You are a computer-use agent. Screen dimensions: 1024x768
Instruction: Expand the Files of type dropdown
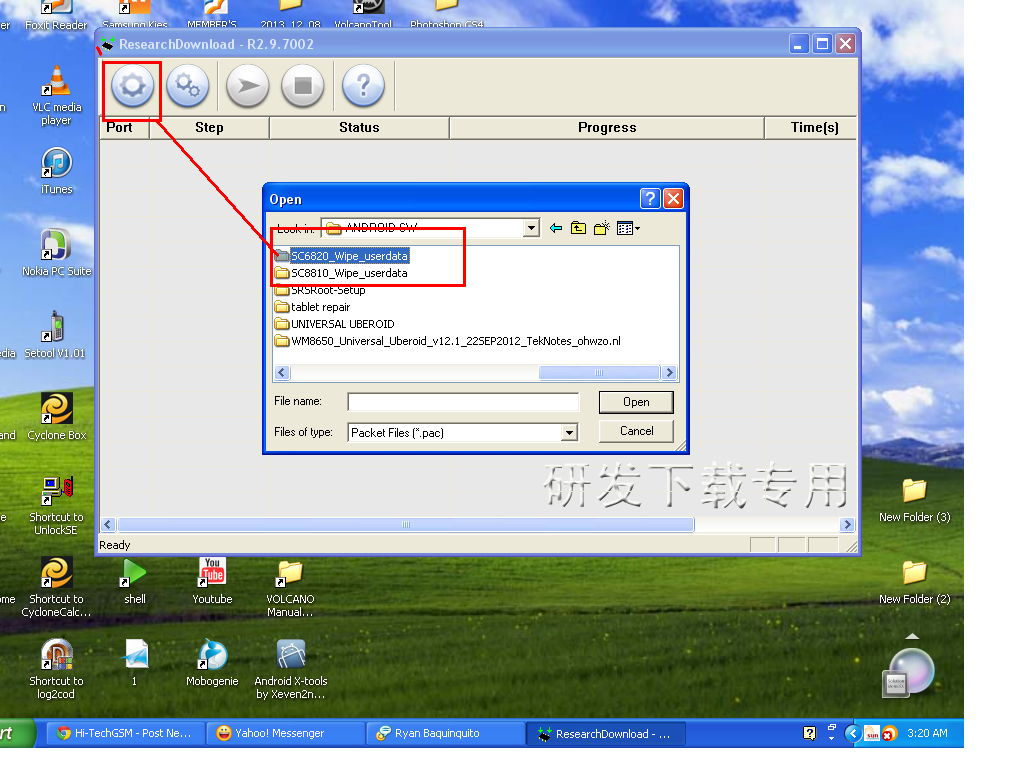pyautogui.click(x=569, y=433)
